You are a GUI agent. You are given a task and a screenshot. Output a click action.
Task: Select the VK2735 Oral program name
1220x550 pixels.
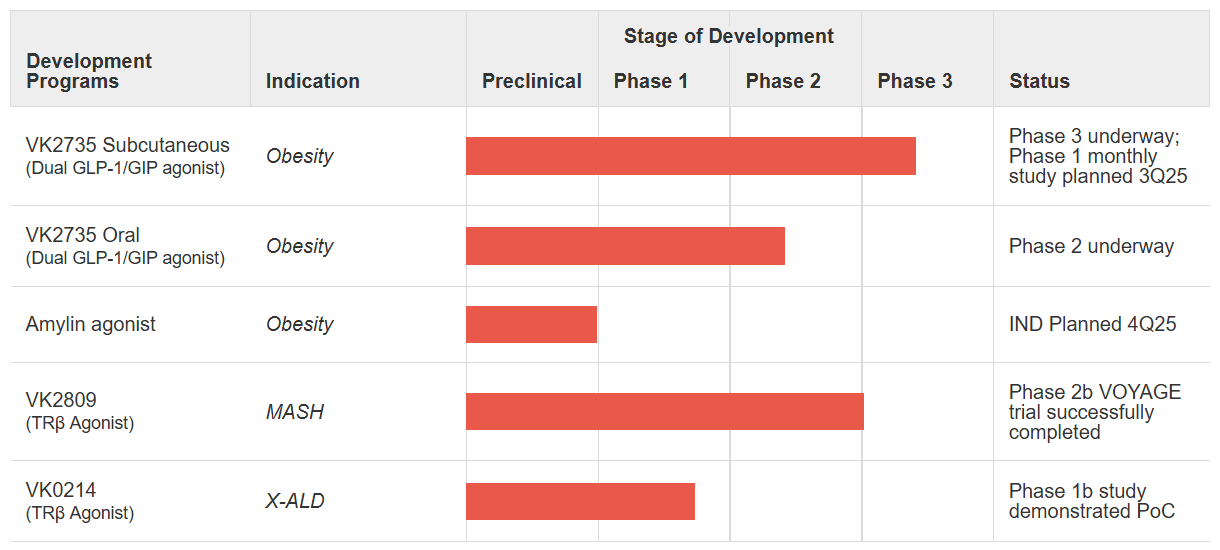tap(83, 235)
